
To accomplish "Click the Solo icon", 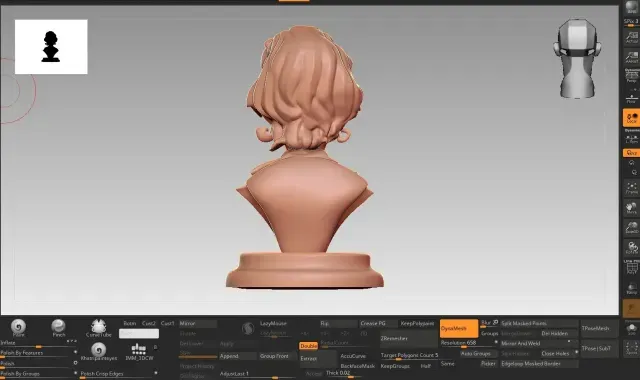I will point(631,329).
